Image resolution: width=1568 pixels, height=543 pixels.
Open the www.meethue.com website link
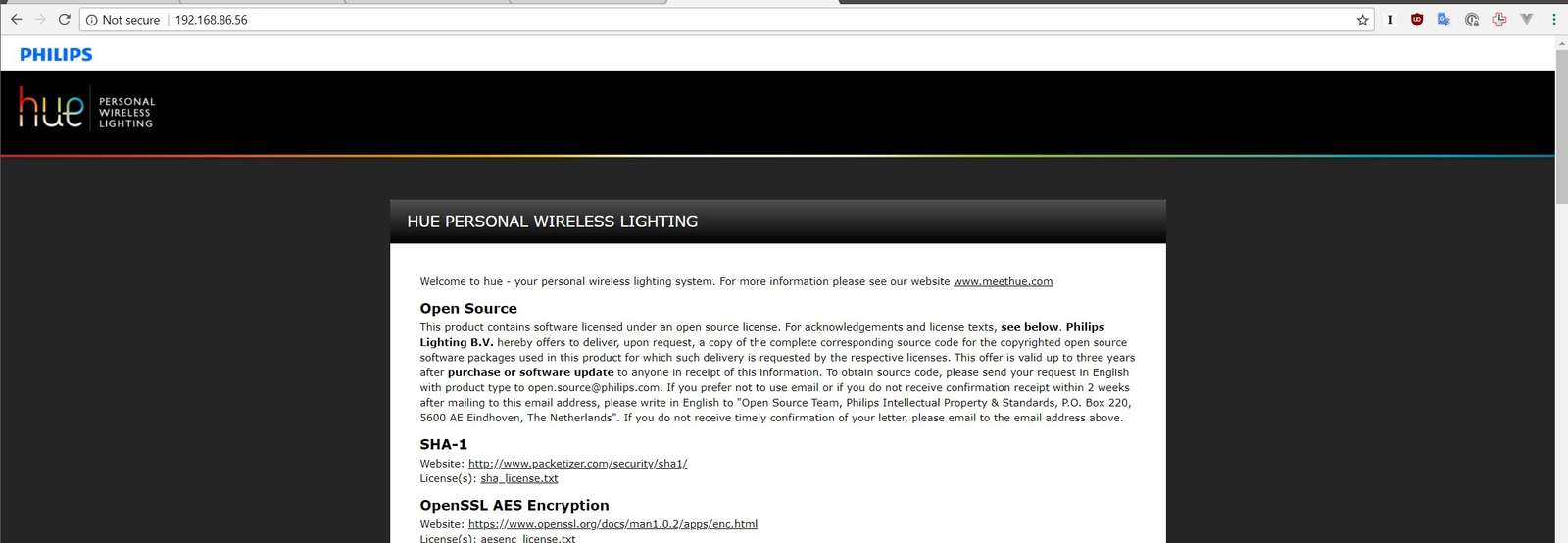tap(1003, 281)
